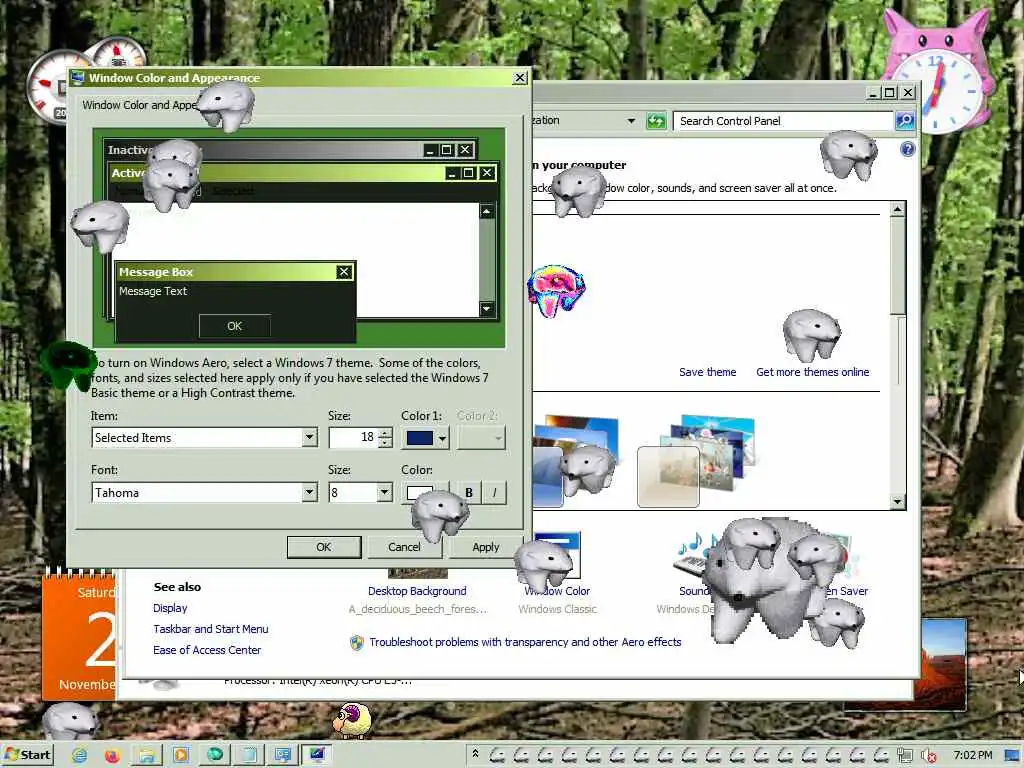Click the Save theme link
This screenshot has width=1024, height=768.
[x=707, y=372]
